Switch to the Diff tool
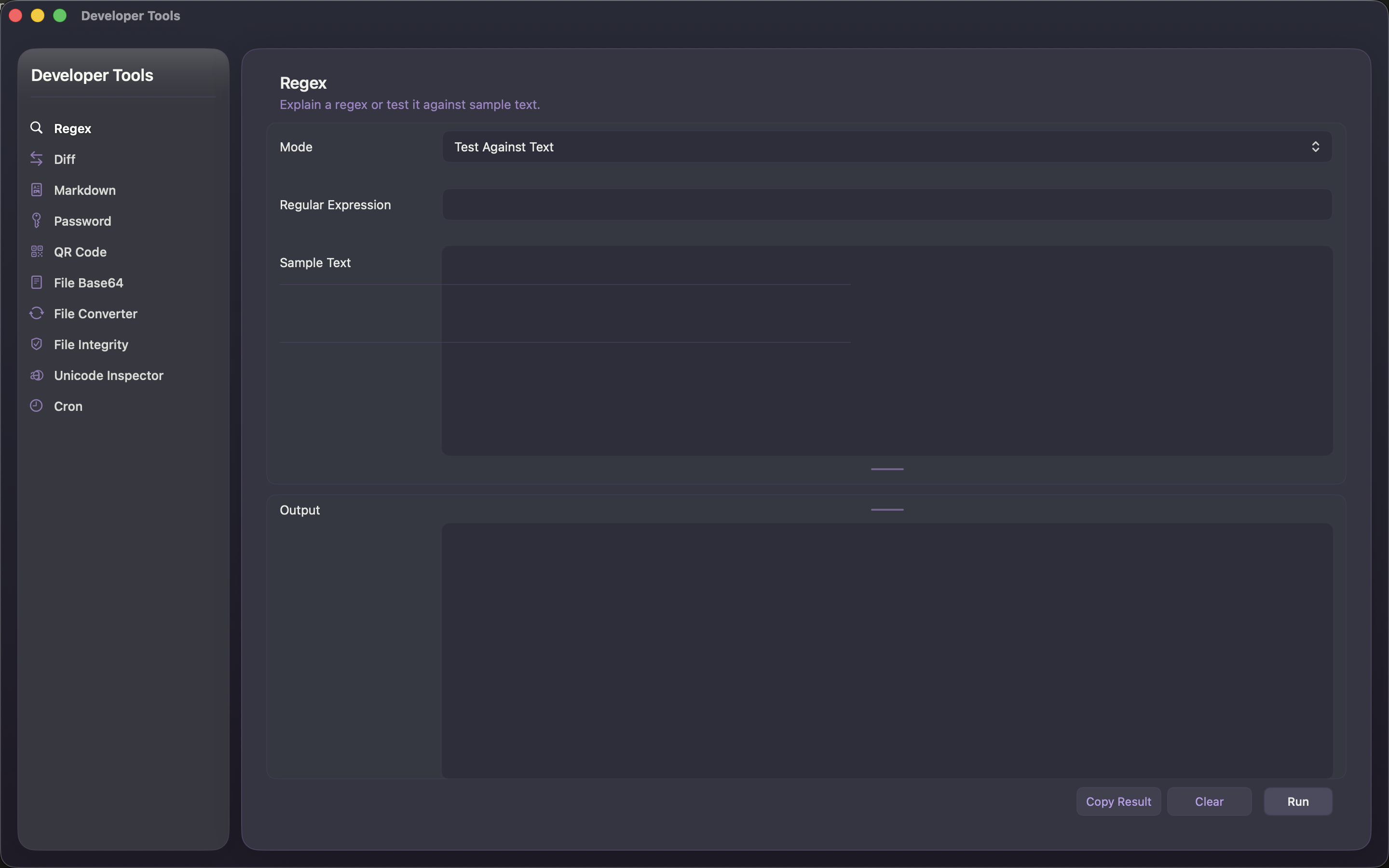Viewport: 1389px width, 868px height. [x=64, y=160]
